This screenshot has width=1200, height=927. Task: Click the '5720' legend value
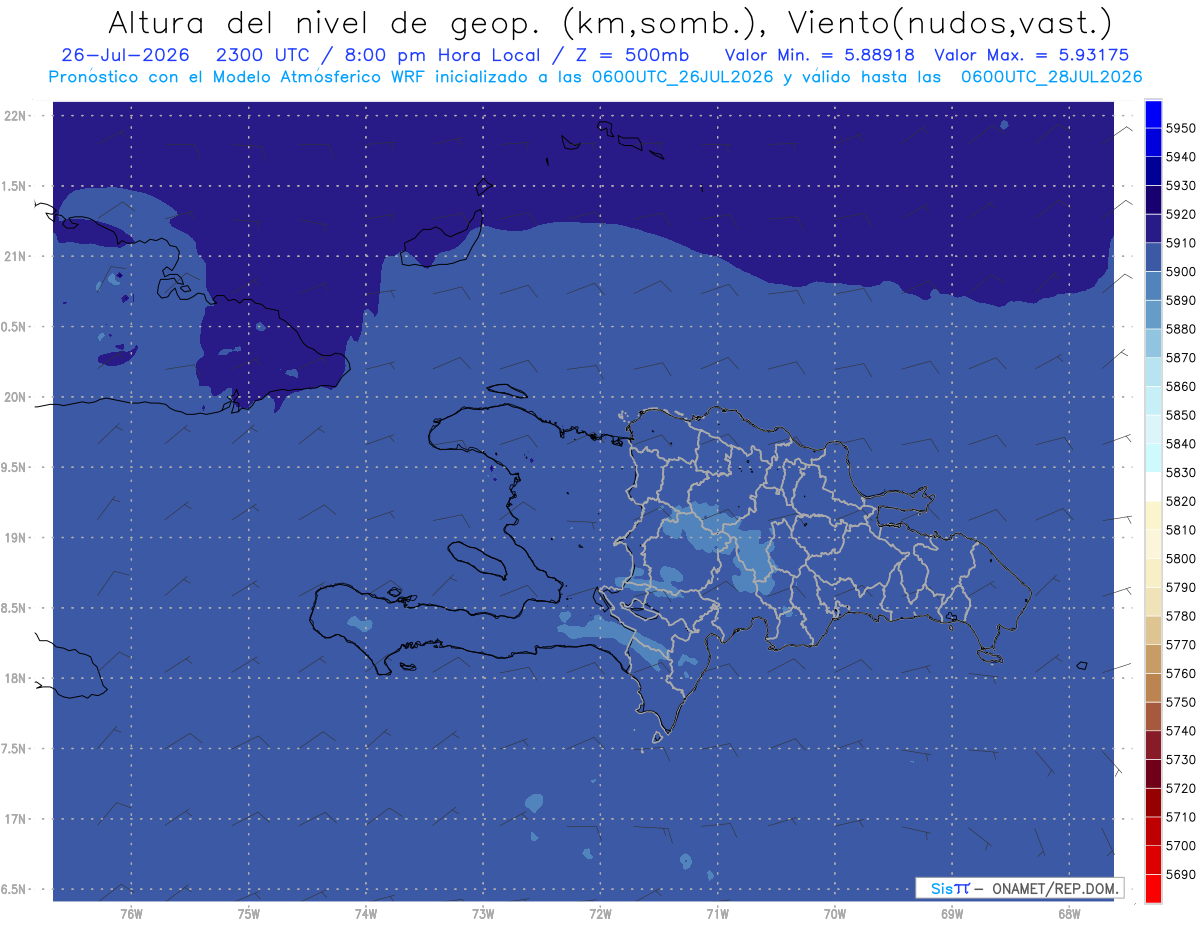click(x=1181, y=788)
